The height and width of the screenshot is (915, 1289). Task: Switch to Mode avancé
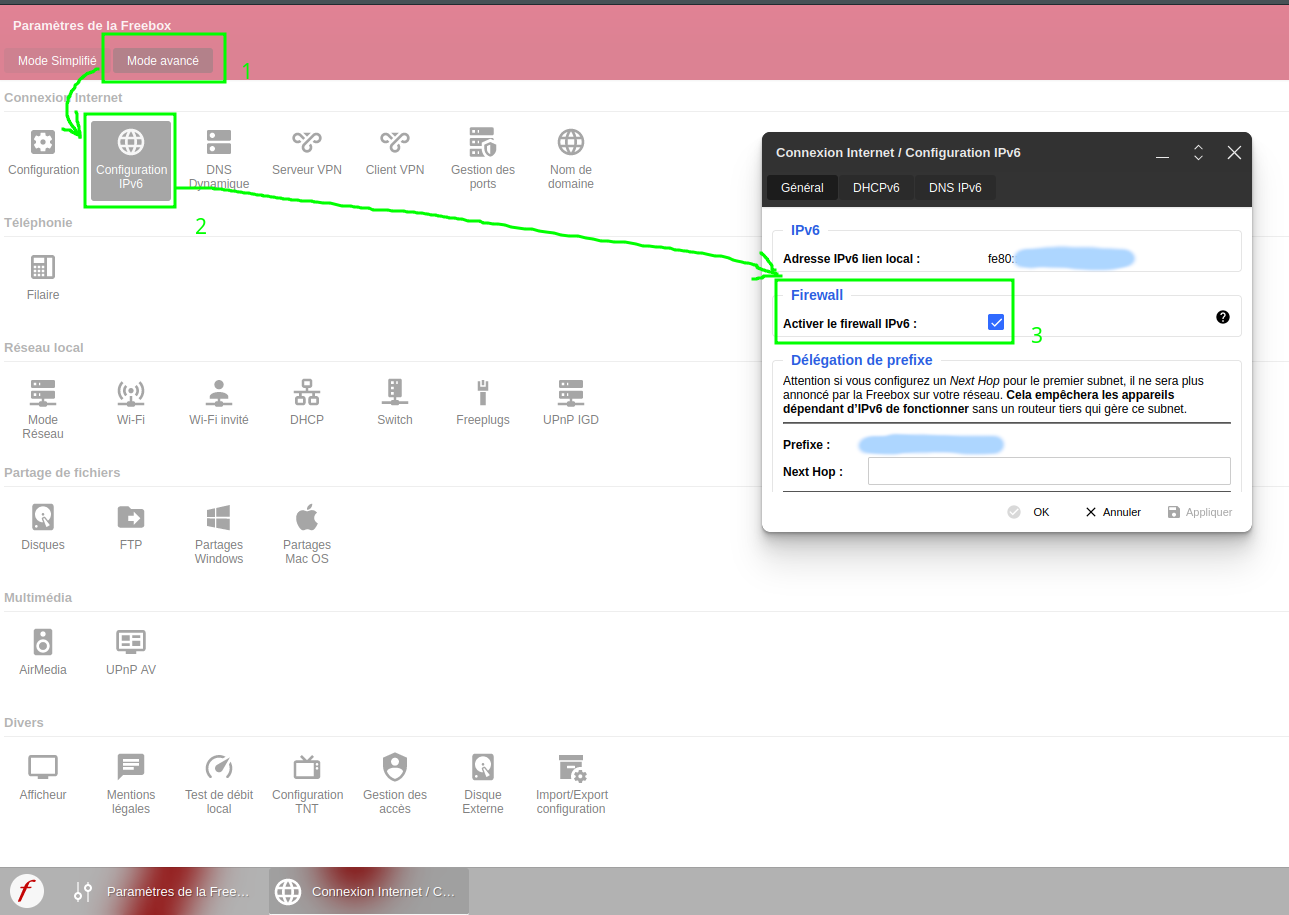coord(163,61)
